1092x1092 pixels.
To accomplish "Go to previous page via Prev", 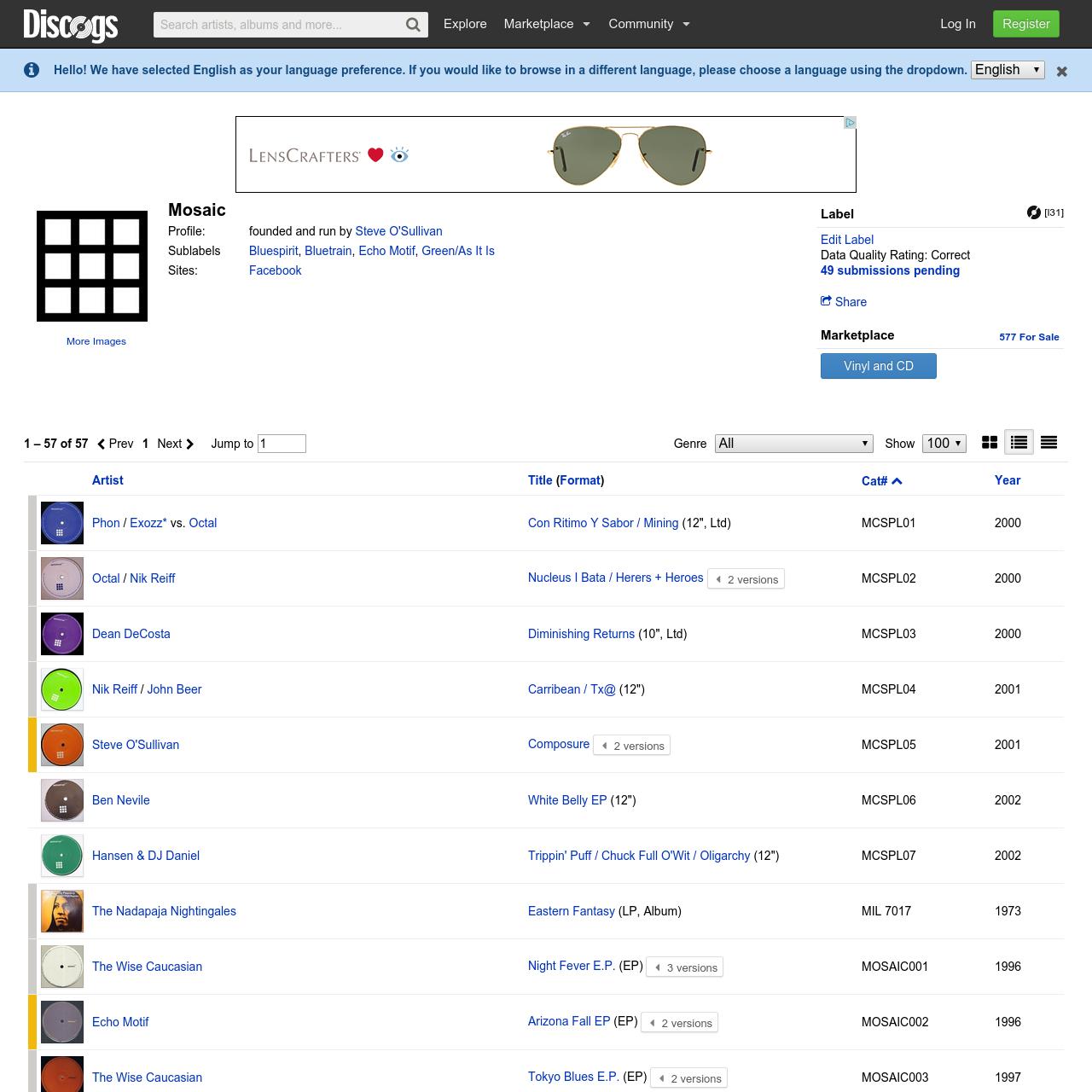I will pos(115,444).
